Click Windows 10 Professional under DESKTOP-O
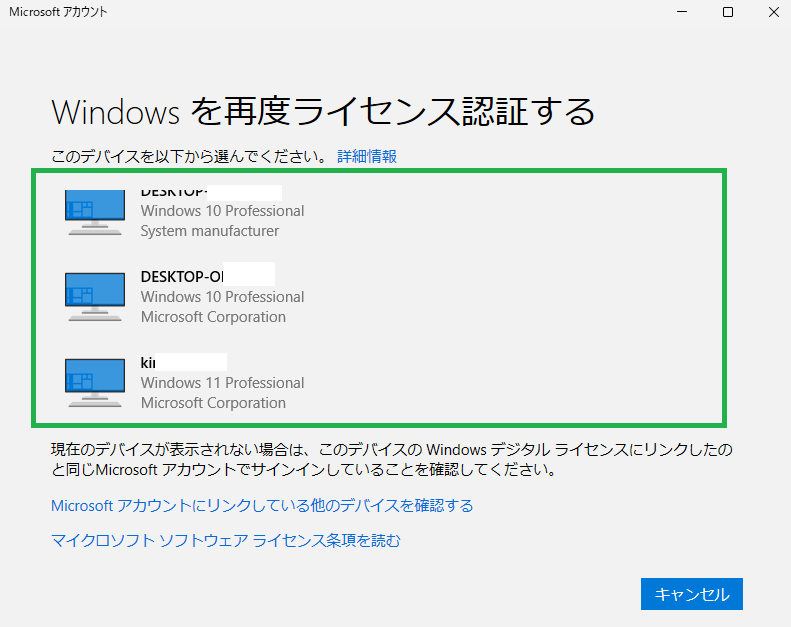The image size is (791, 627). [x=222, y=297]
